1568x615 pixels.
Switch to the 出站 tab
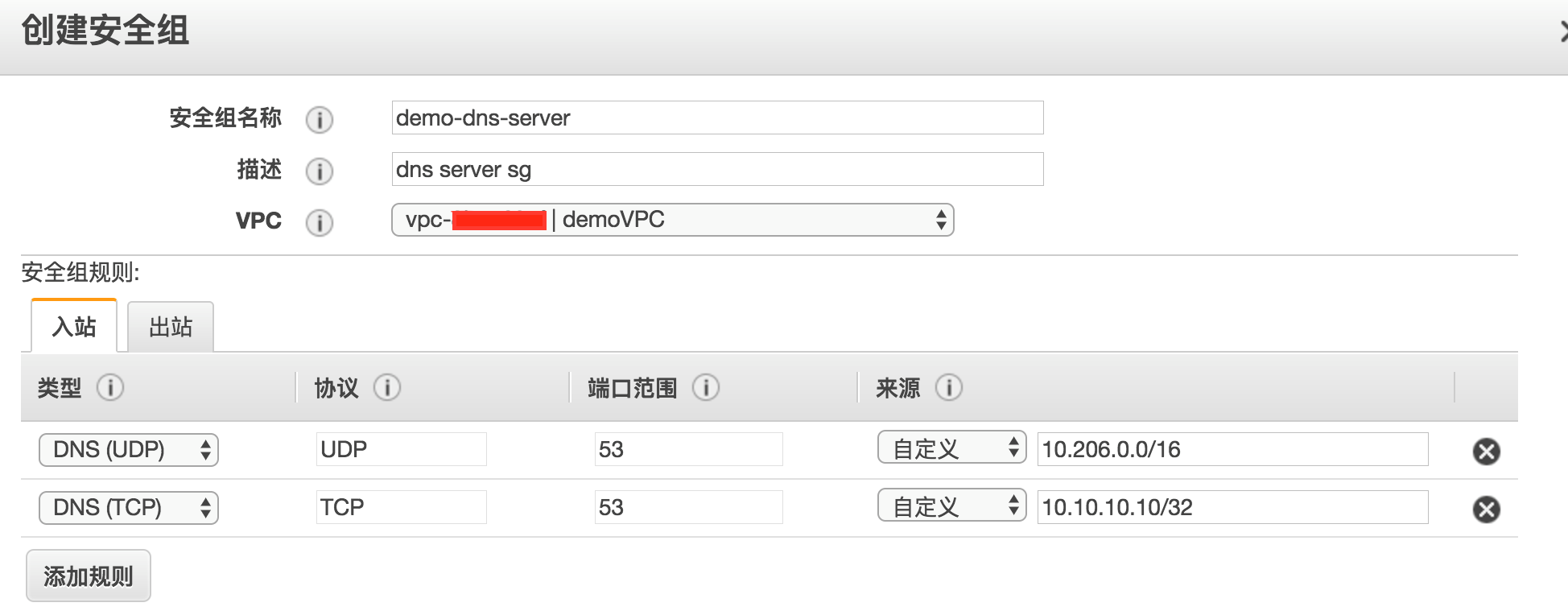pyautogui.click(x=171, y=327)
